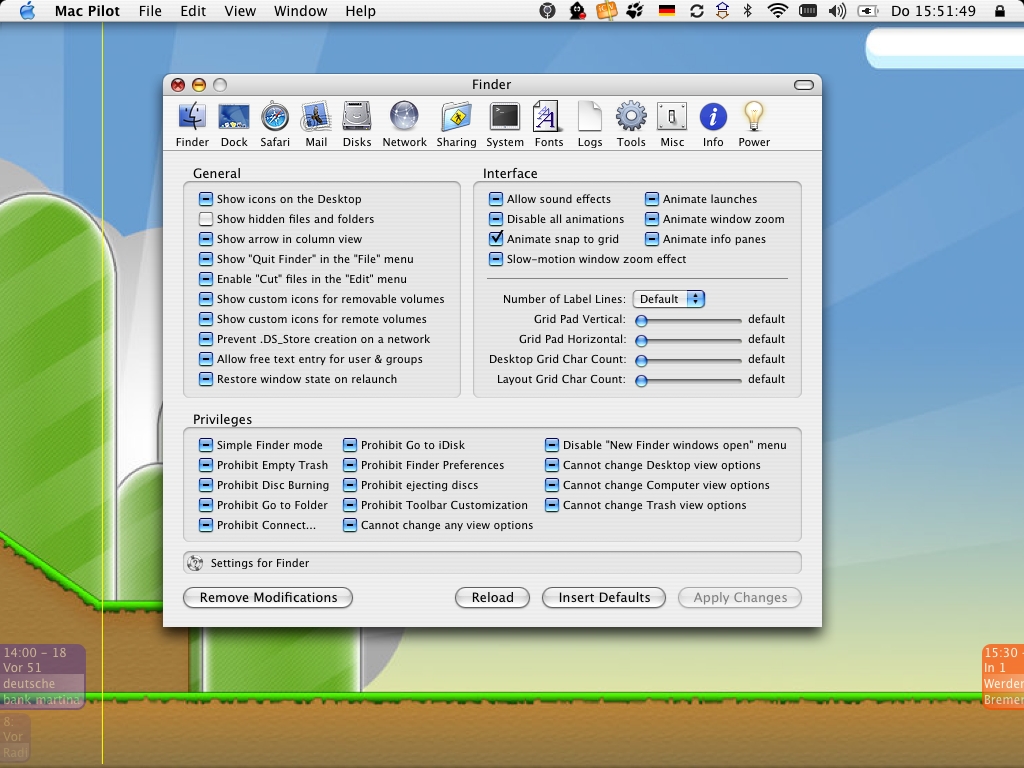Toggle Slow-motion window zoom effect
Image resolution: width=1024 pixels, height=768 pixels.
[x=496, y=259]
